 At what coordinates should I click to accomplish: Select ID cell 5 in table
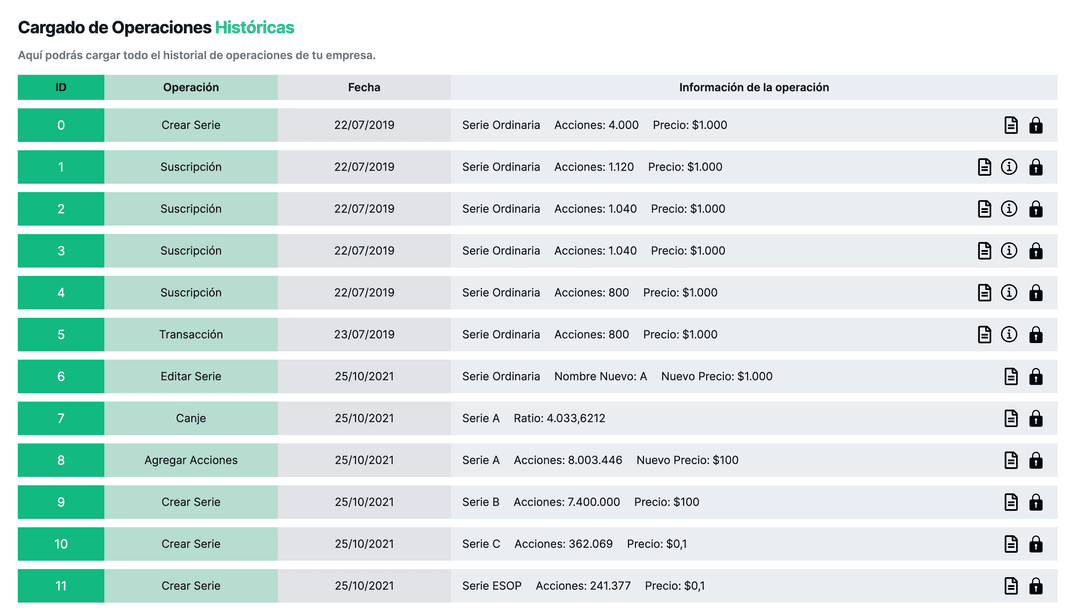click(x=61, y=335)
